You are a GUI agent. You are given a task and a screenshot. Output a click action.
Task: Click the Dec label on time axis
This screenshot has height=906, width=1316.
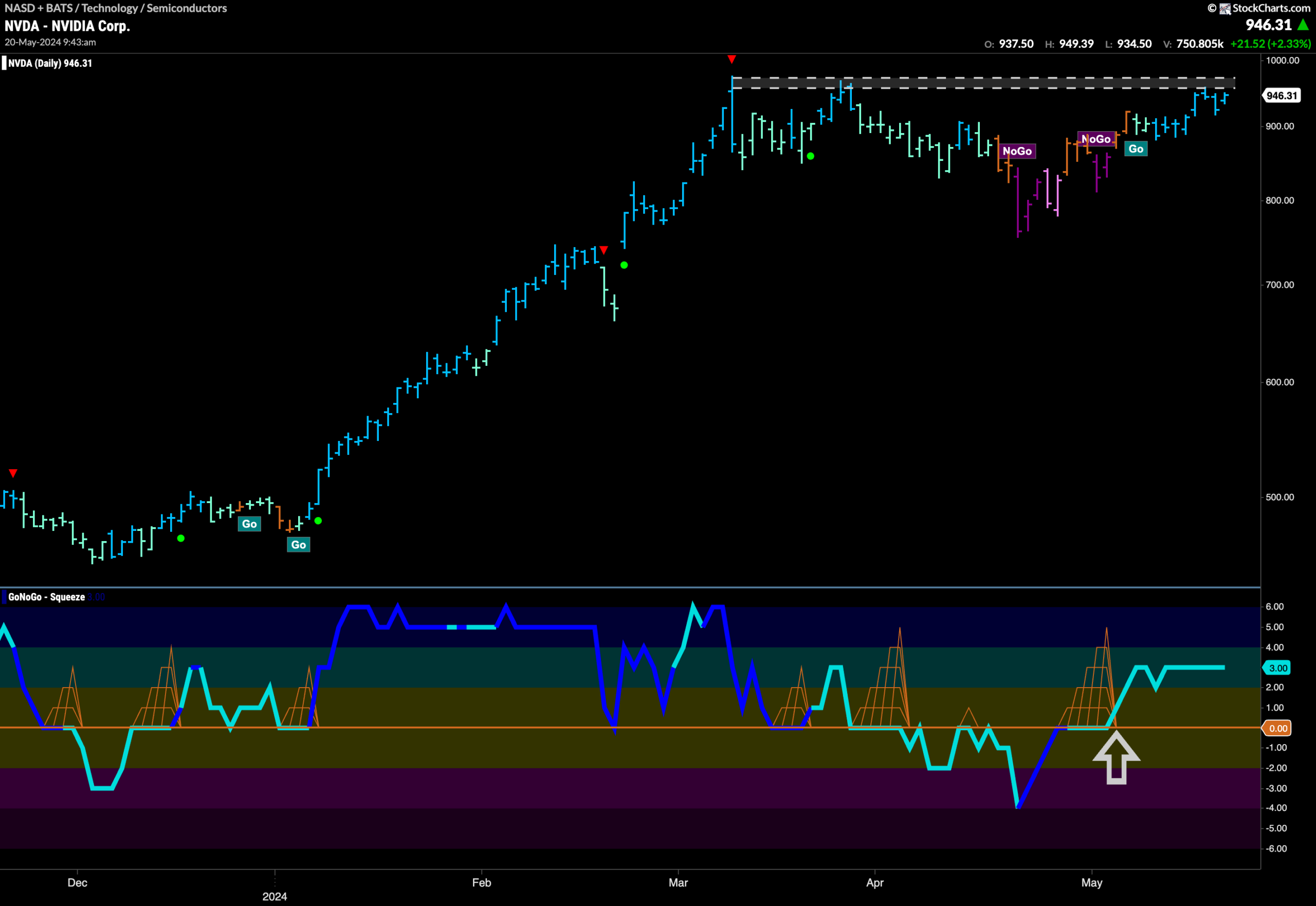77,883
